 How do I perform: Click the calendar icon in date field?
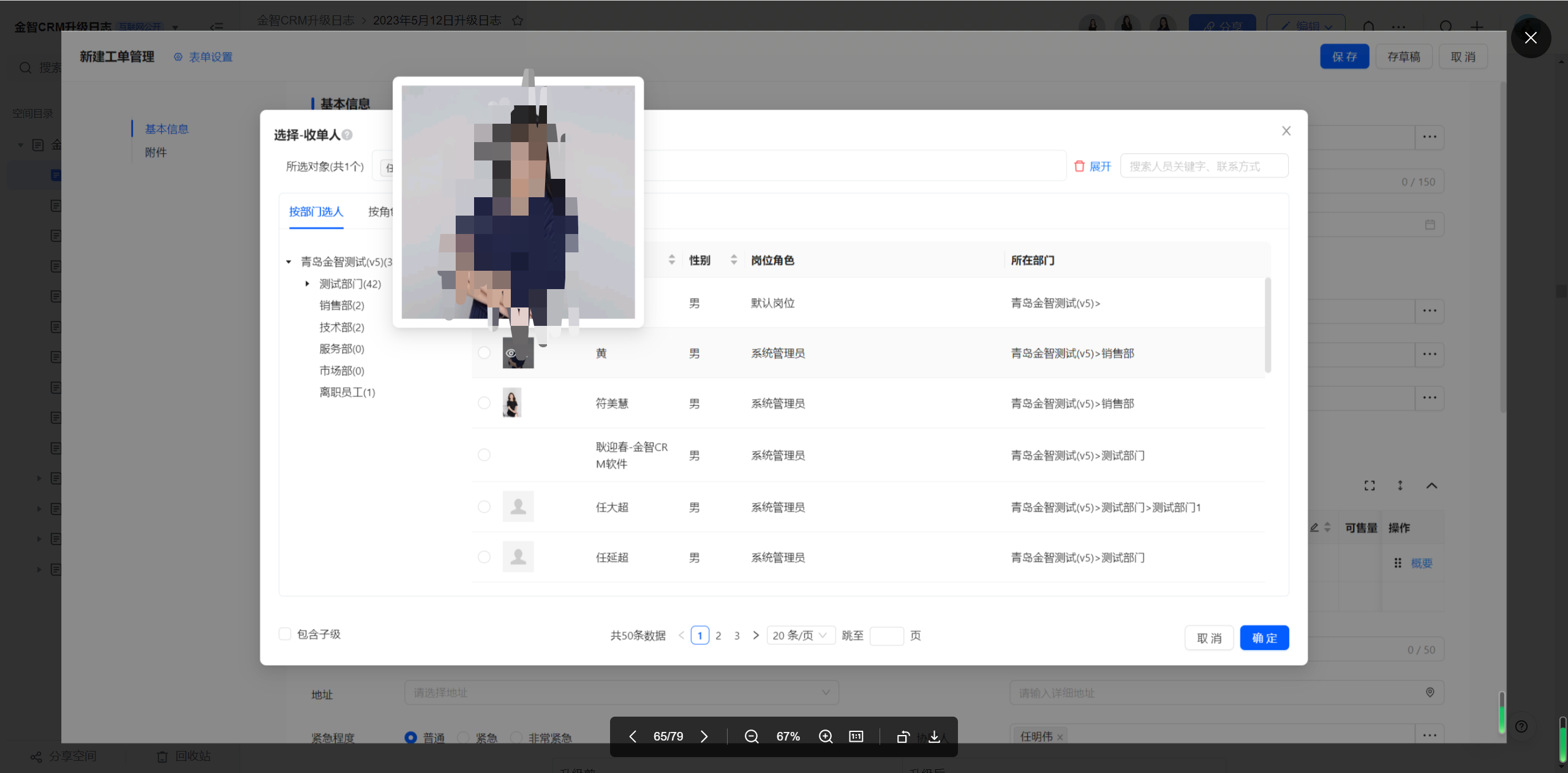pyautogui.click(x=1430, y=225)
